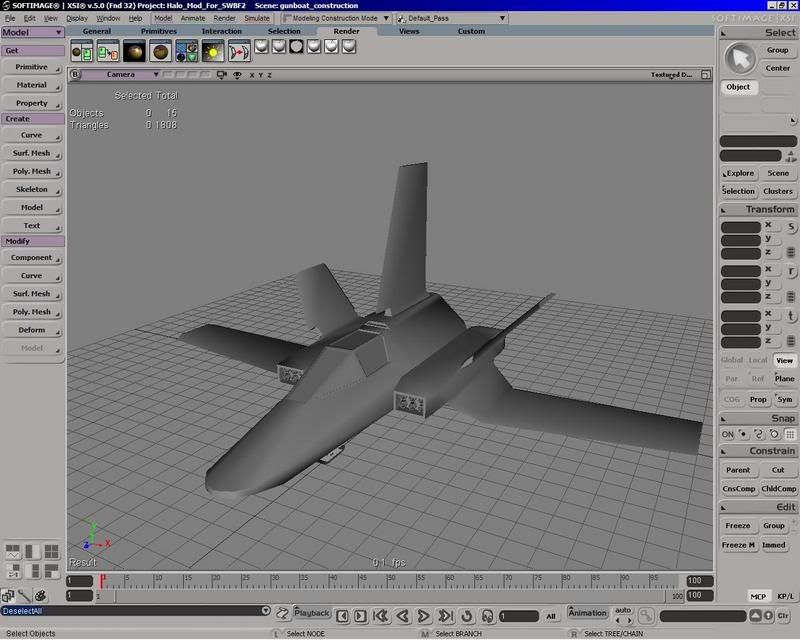Open the Modeling Construction Mode dropdown
Screen dimensions: 800x640
[336, 18]
